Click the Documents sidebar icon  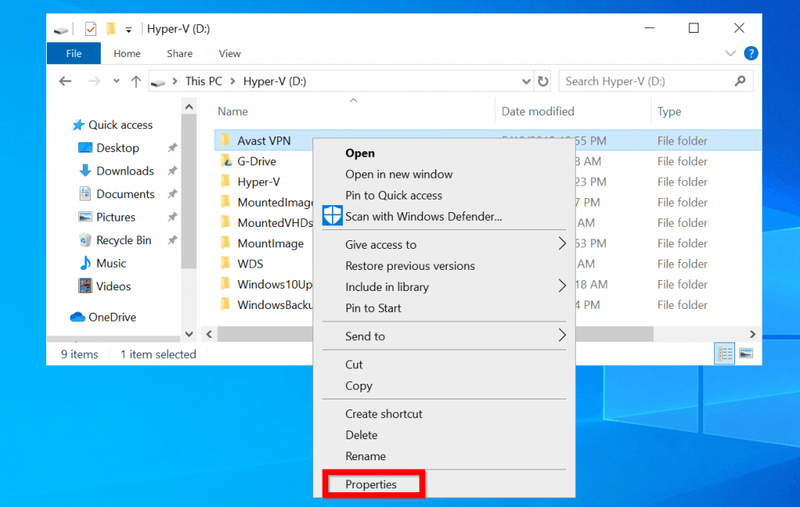pyautogui.click(x=85, y=194)
